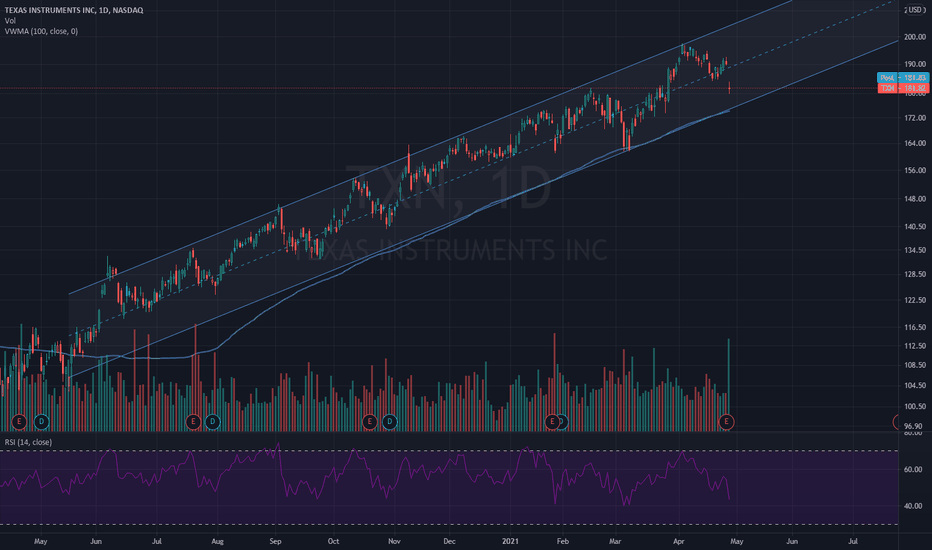932x550 pixels.
Task: Click the 104.50 price axis label
Action: pyautogui.click(x=915, y=386)
